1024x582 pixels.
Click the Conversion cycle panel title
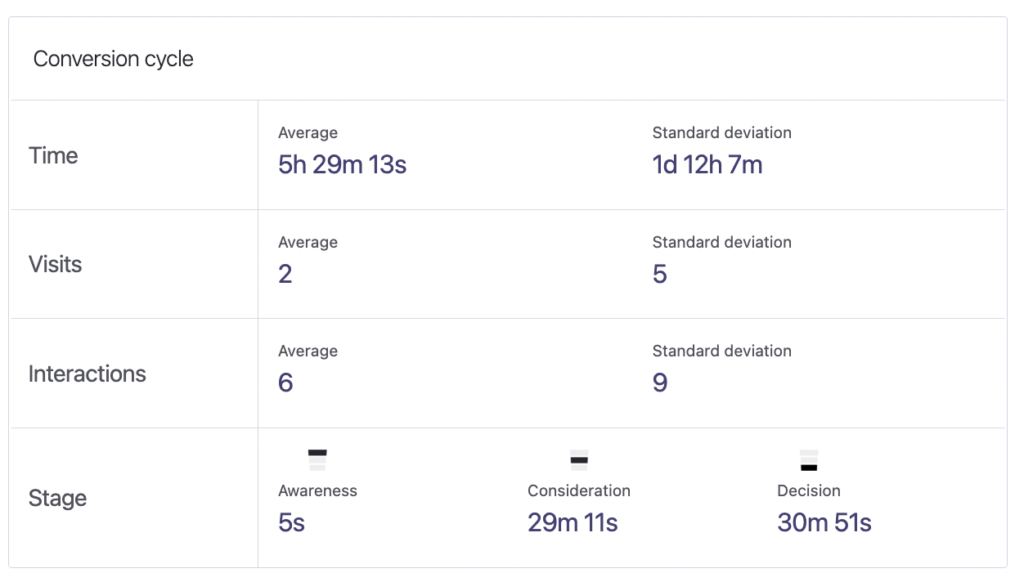point(113,59)
